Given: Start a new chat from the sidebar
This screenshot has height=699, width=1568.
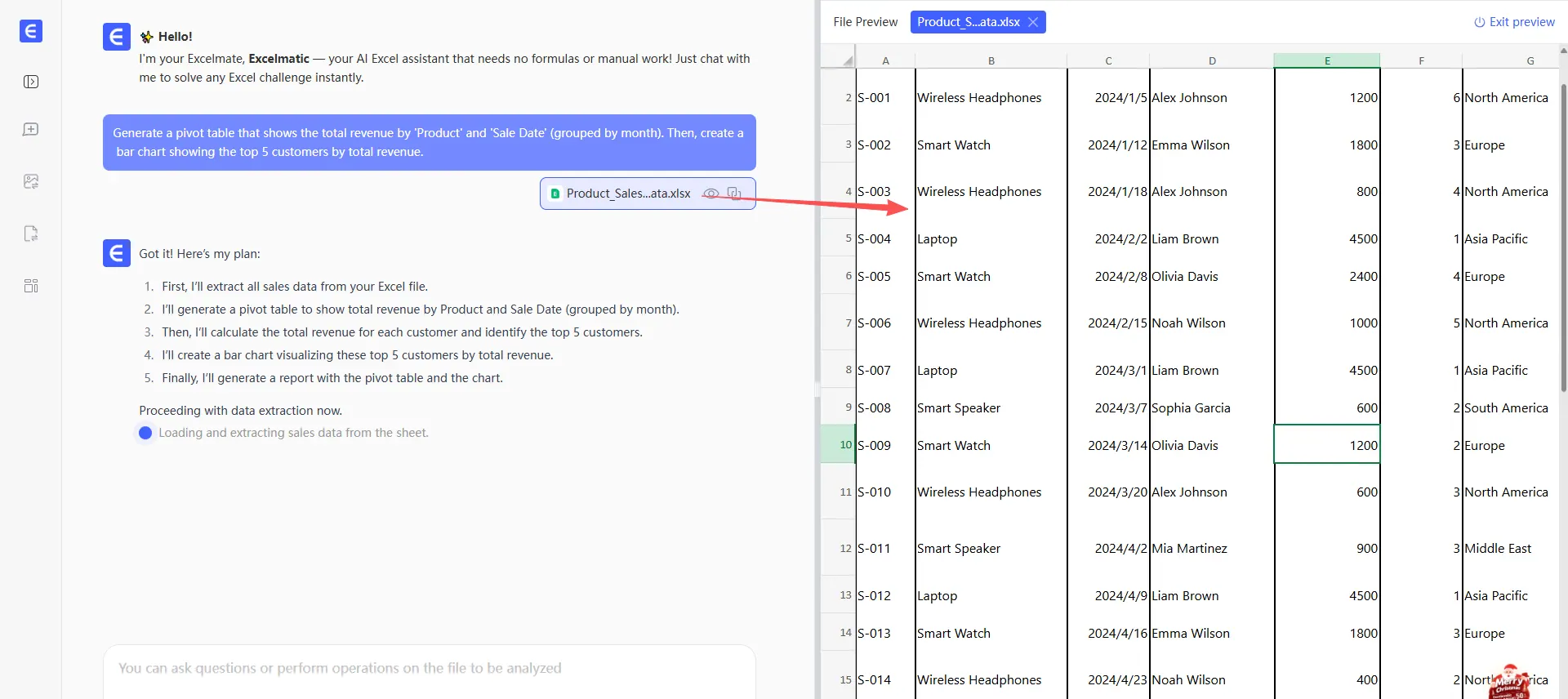Looking at the screenshot, I should pos(31,130).
